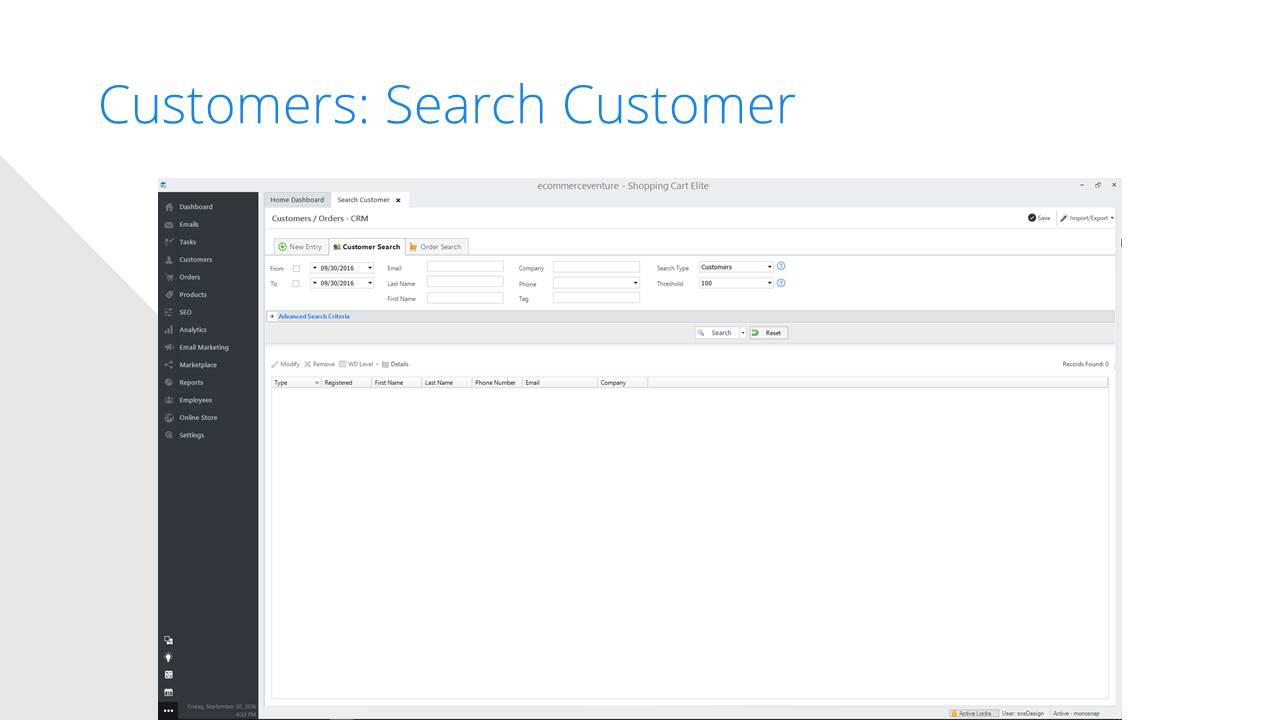Open the Import/Export dropdown menu

[1086, 218]
